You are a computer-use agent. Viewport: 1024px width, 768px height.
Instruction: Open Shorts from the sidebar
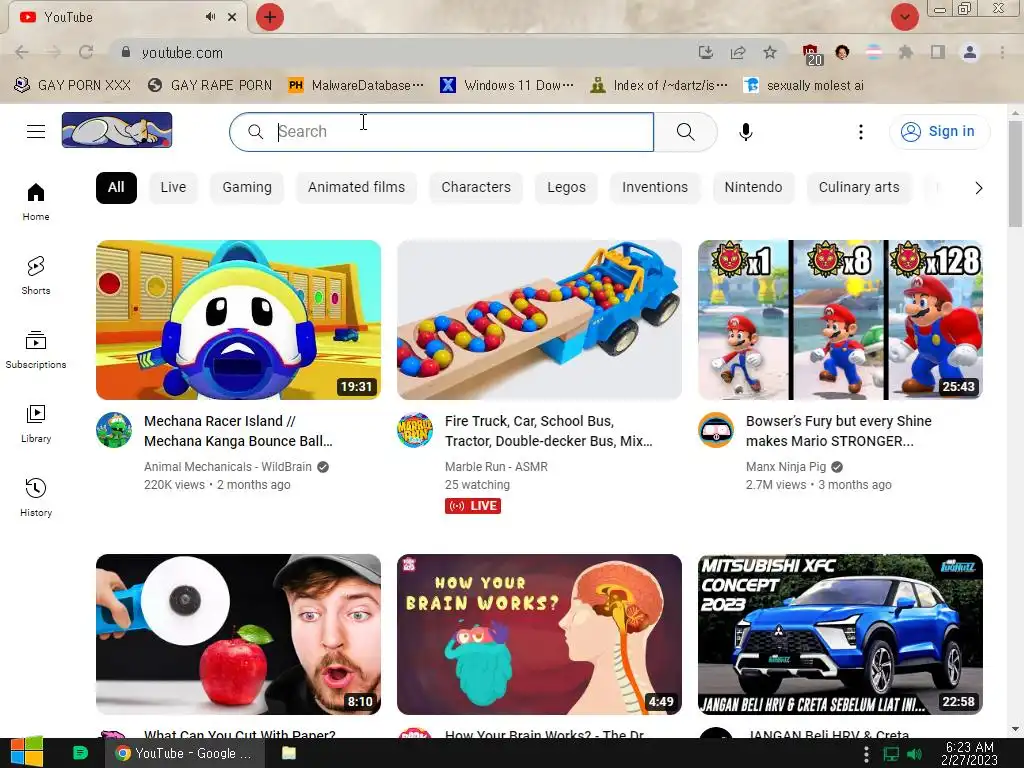(36, 276)
